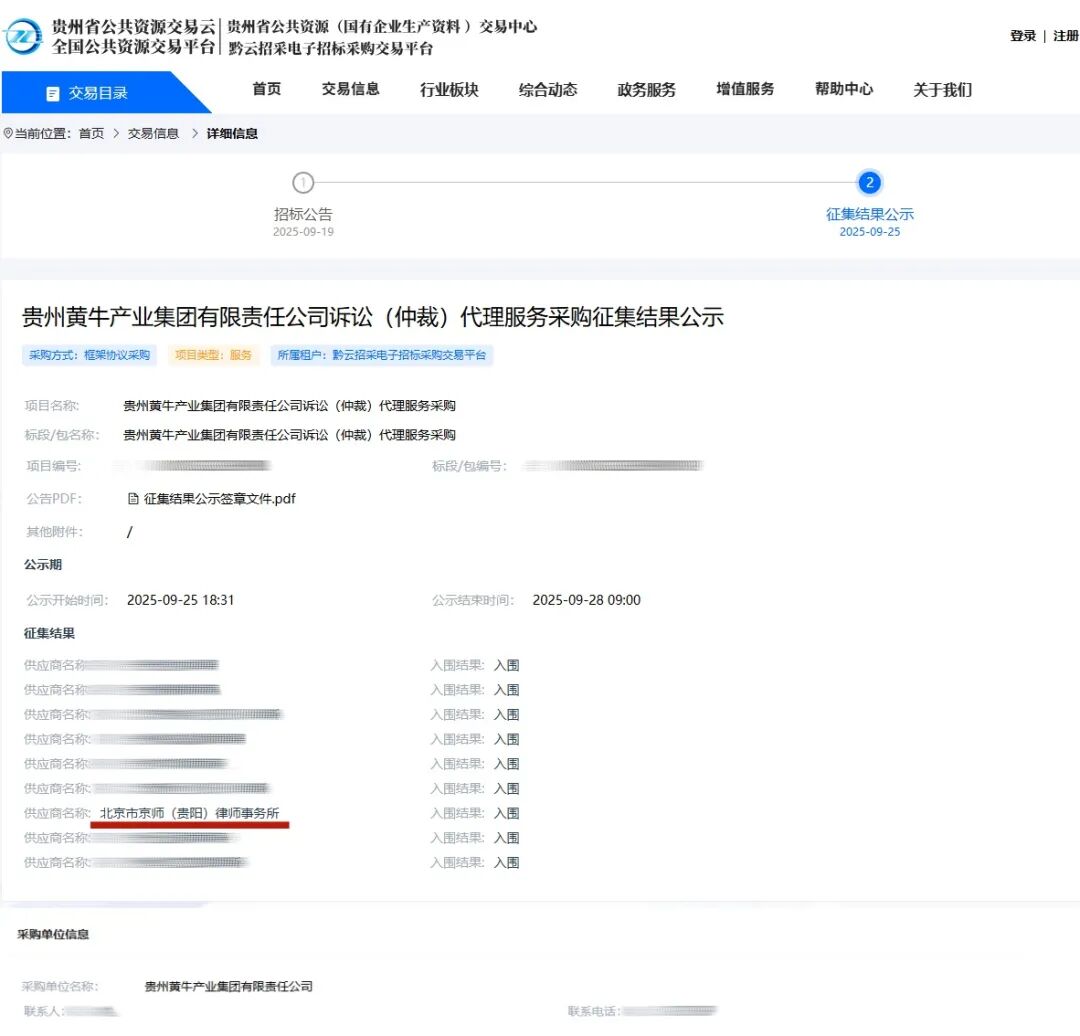Go to 首页 in navigation bar

pos(267,89)
